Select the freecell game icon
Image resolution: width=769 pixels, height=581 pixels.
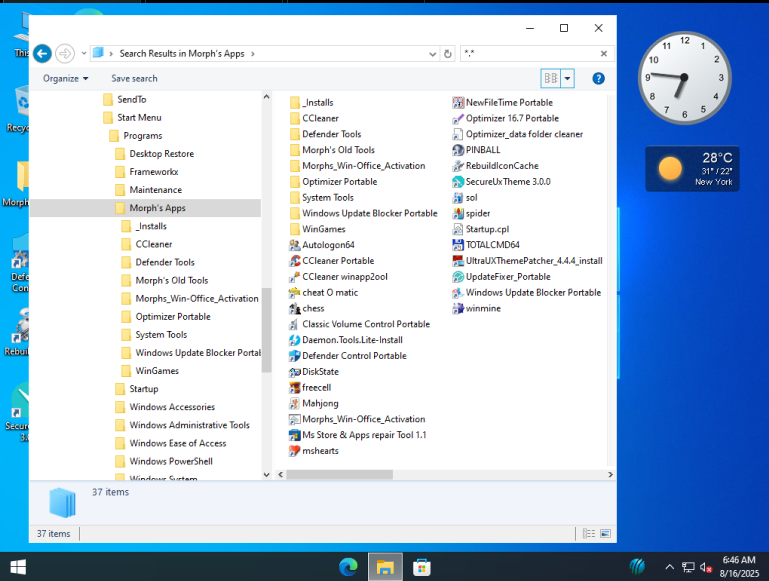294,387
